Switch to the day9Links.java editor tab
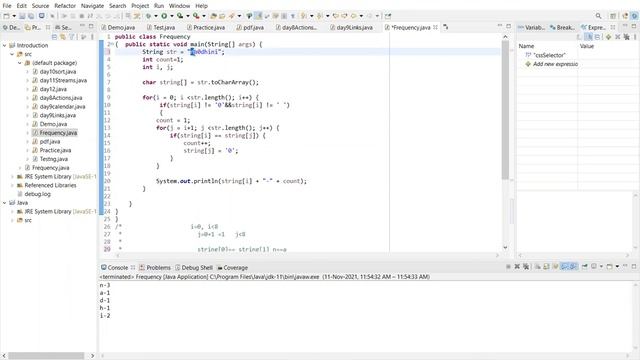 pos(351,27)
